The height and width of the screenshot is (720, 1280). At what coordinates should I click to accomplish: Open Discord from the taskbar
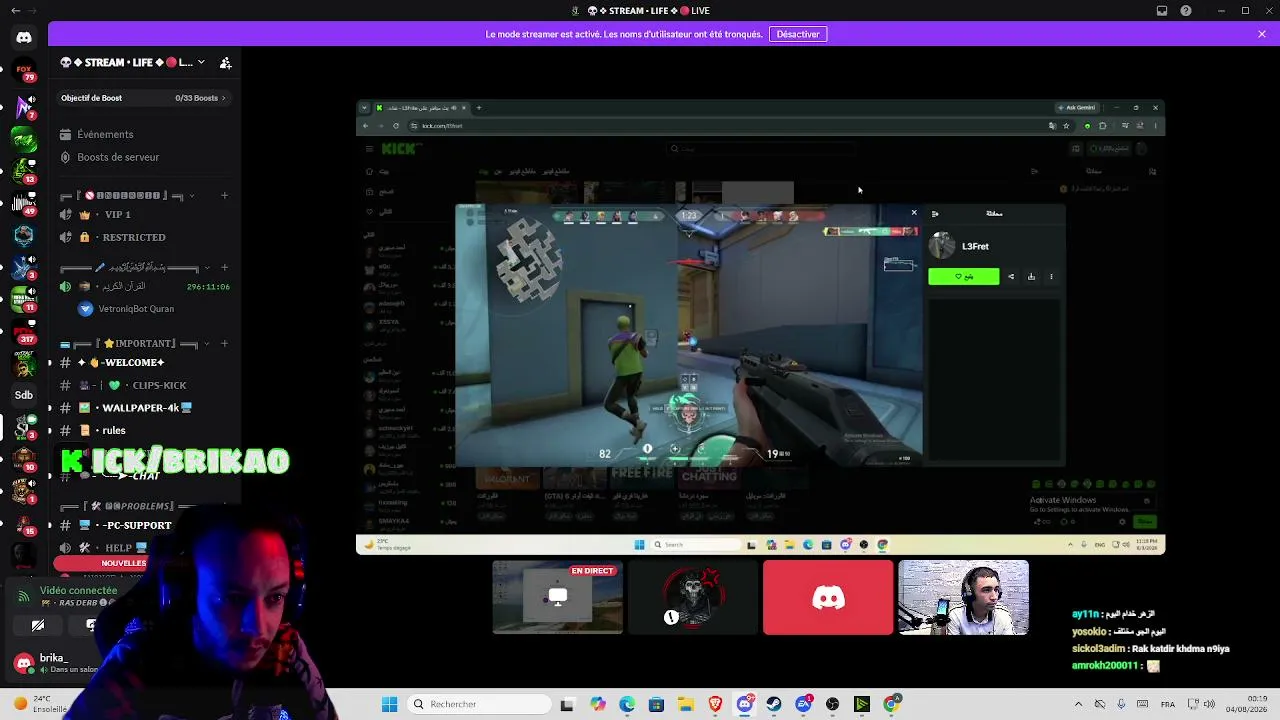tap(745, 704)
